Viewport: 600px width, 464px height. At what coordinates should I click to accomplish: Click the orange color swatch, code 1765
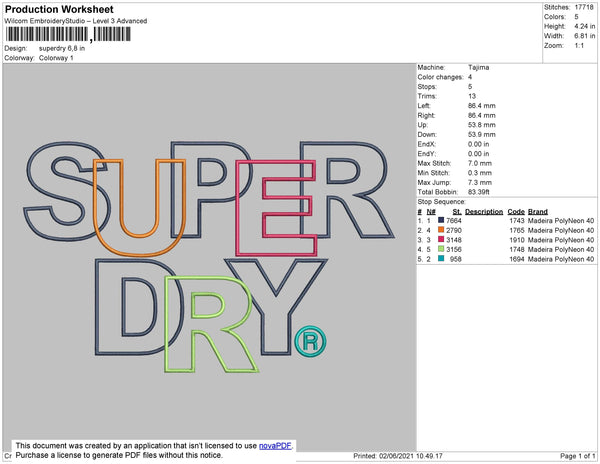pos(441,230)
